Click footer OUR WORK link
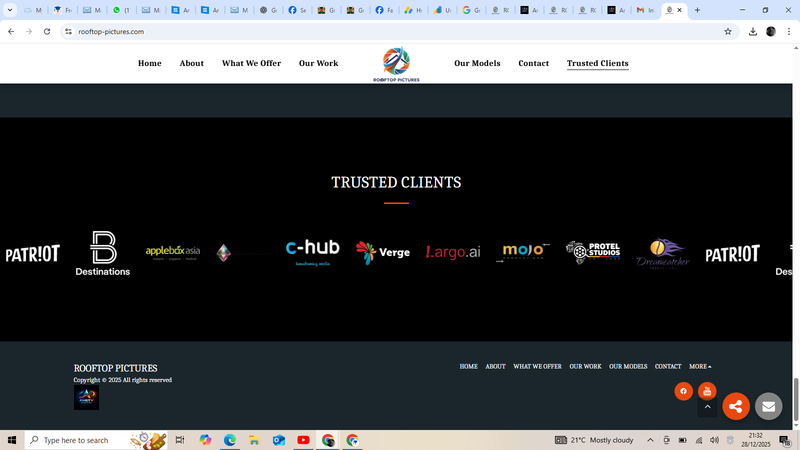 pos(585,366)
